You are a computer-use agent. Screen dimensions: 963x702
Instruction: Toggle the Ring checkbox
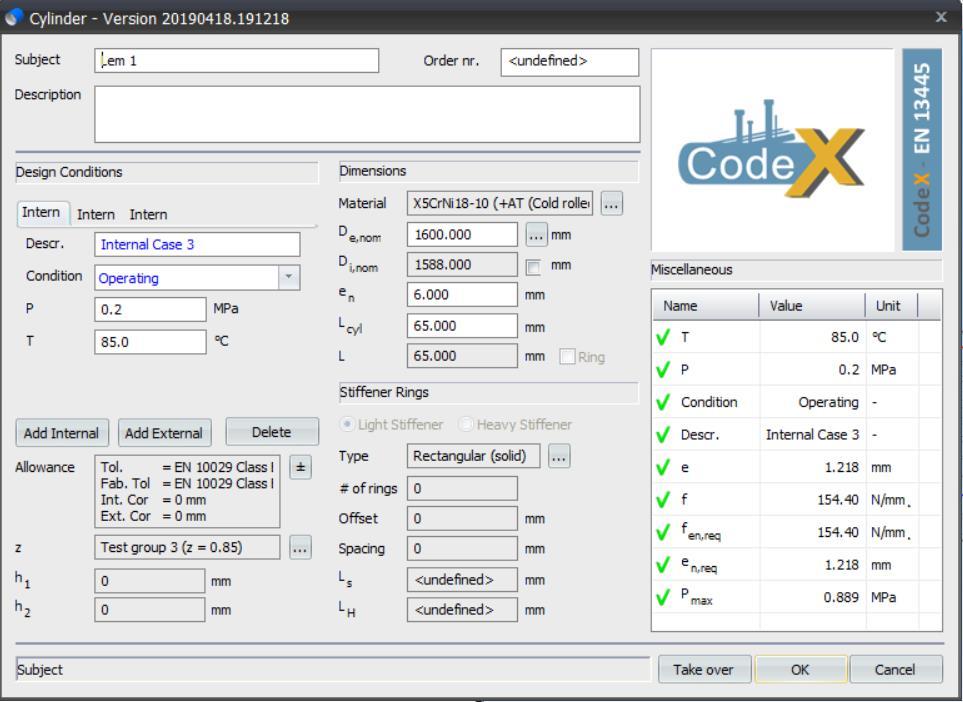[x=567, y=357]
